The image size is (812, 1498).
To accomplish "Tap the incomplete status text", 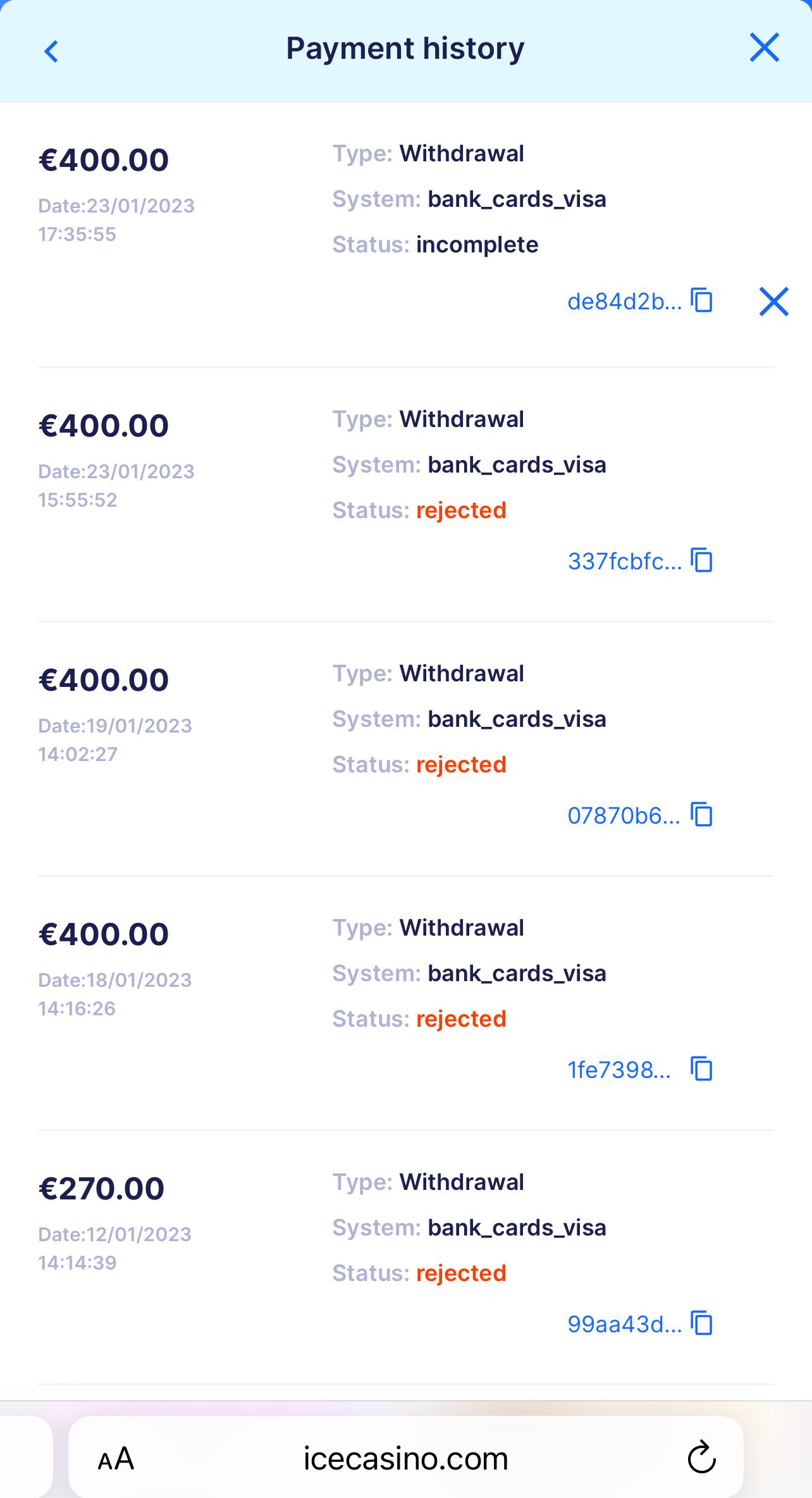I will [477, 245].
